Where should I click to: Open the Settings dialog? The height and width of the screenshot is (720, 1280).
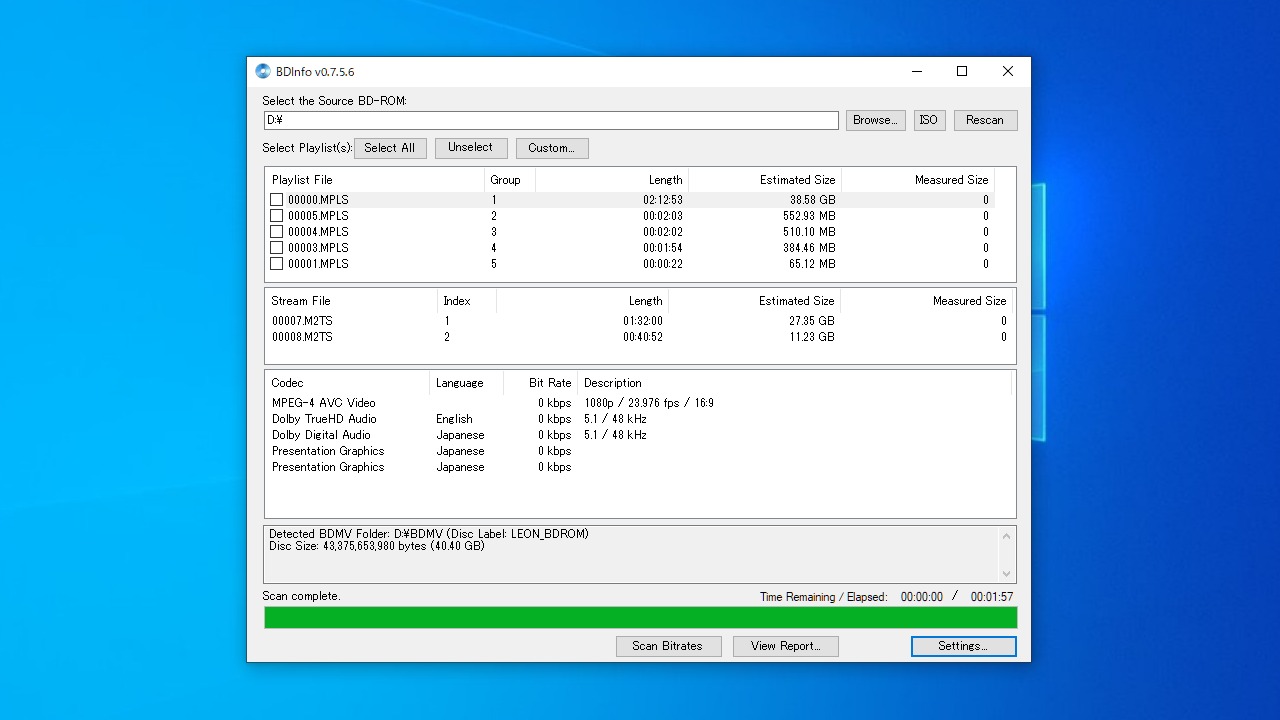tap(963, 646)
